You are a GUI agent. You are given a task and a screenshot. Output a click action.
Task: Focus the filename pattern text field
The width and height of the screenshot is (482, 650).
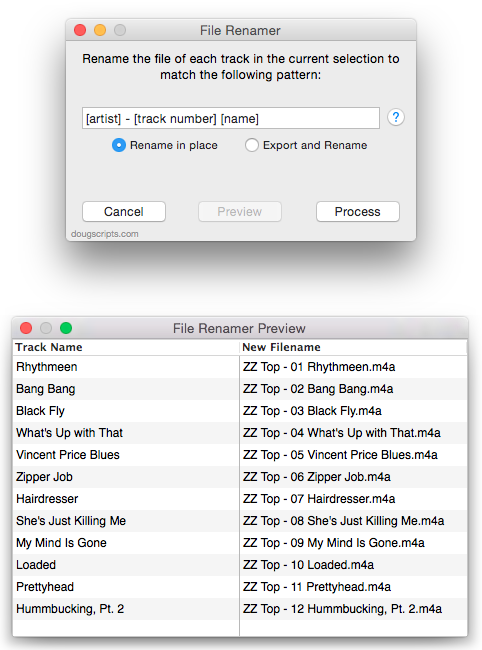pyautogui.click(x=231, y=119)
